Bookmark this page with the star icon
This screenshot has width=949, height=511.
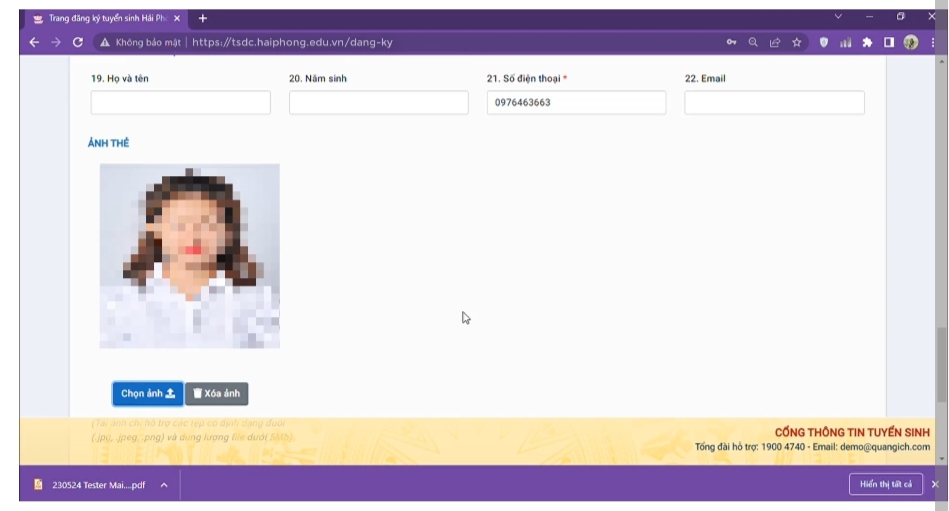(797, 43)
